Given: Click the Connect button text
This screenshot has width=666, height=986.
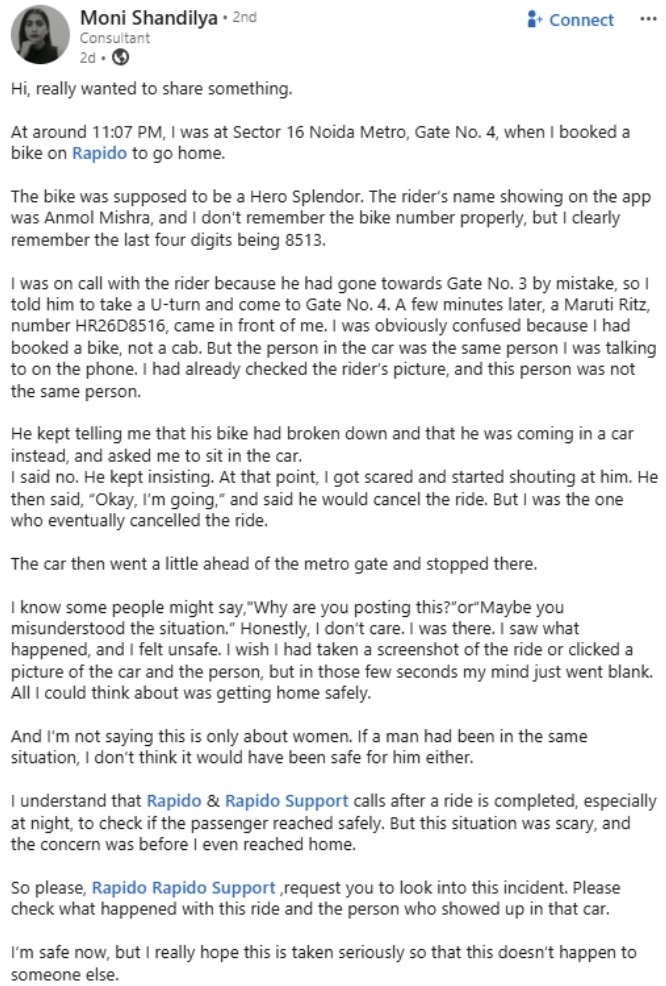Looking at the screenshot, I should 580,20.
